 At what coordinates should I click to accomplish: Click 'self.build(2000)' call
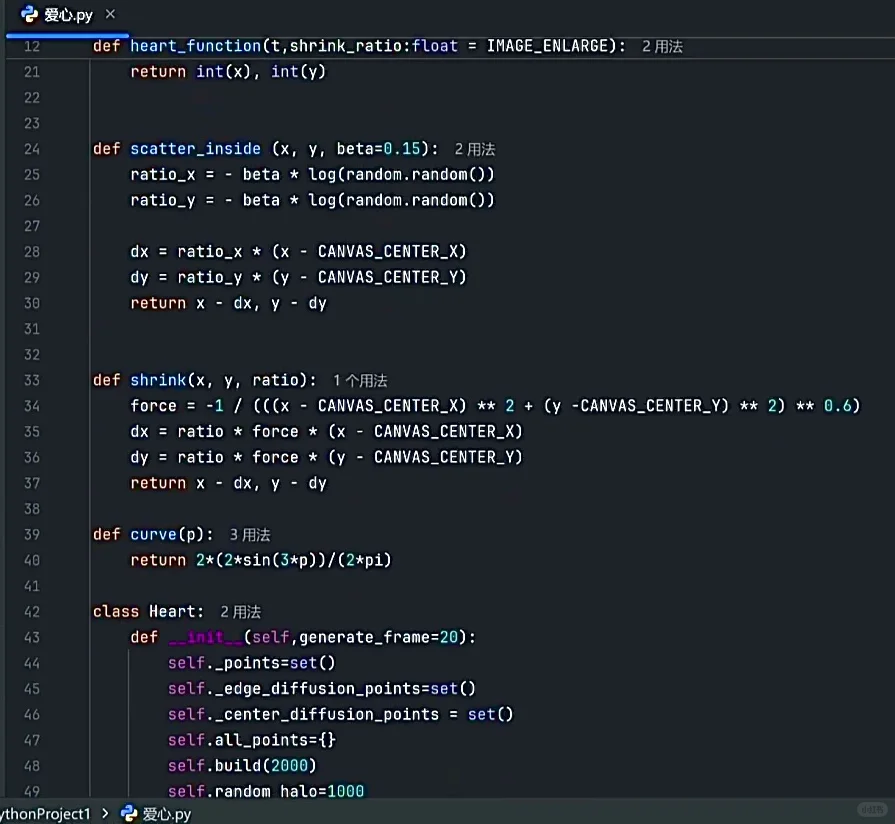[242, 766]
